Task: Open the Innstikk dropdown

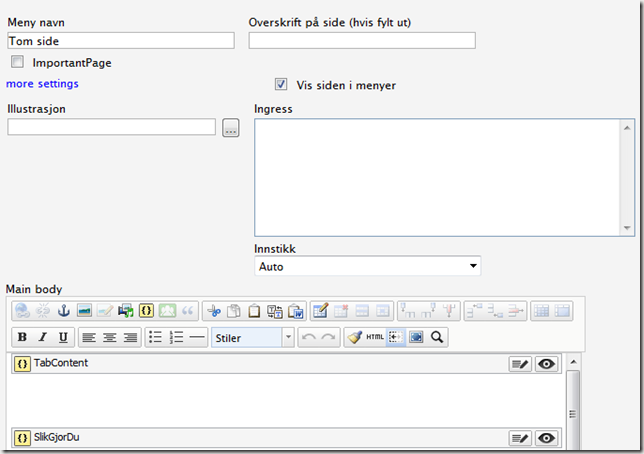Action: coord(368,267)
